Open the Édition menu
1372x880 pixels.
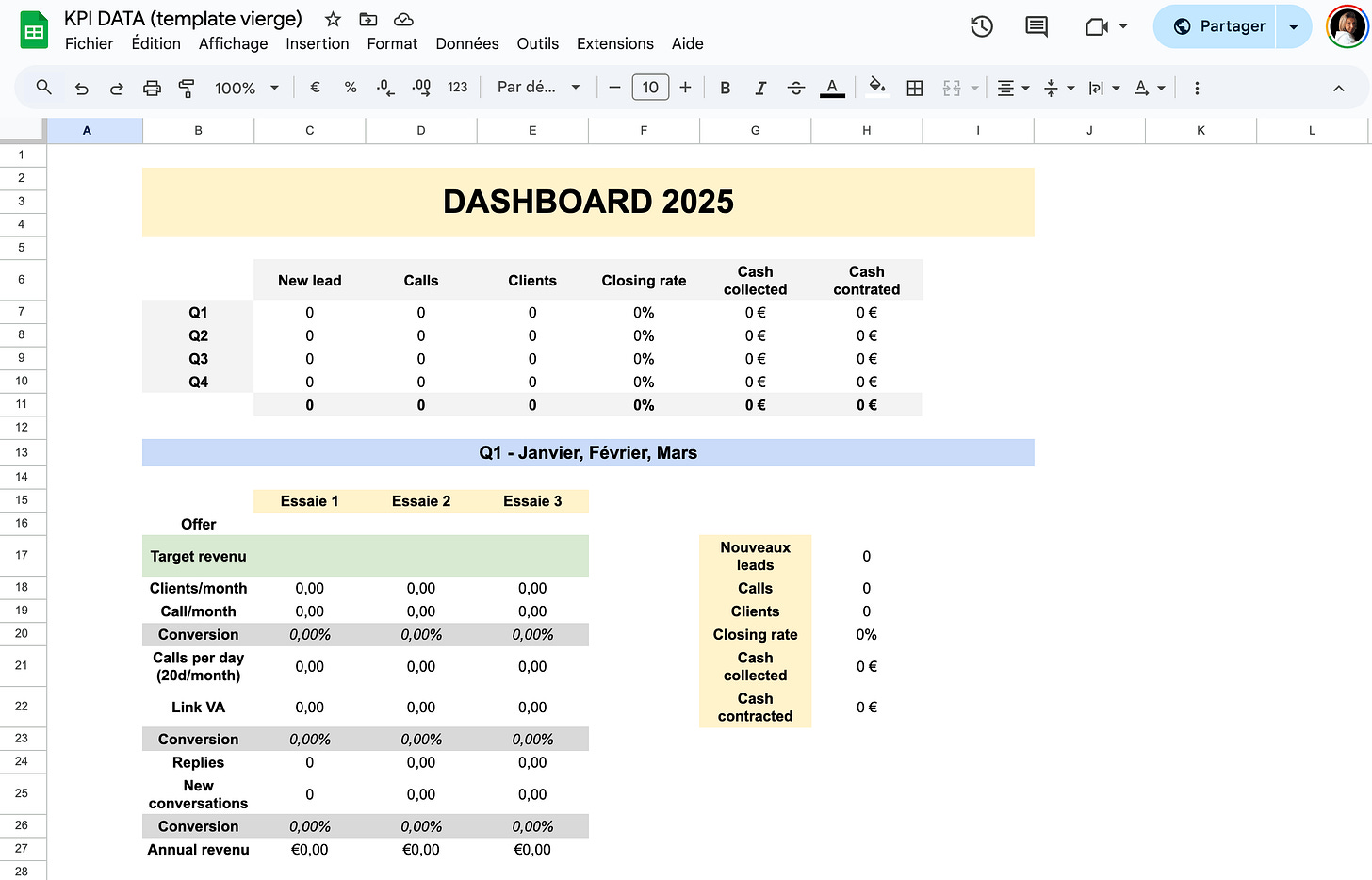click(x=156, y=43)
